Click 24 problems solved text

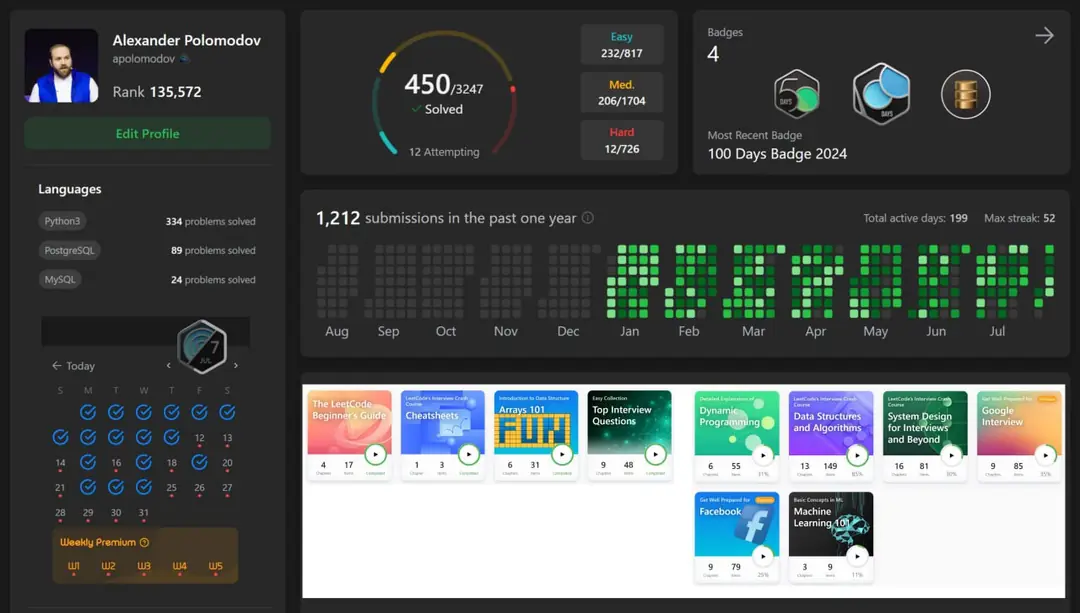[213, 280]
